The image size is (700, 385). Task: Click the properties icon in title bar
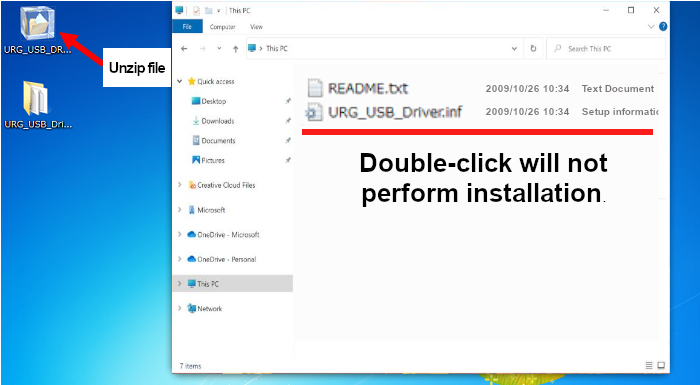coord(196,11)
